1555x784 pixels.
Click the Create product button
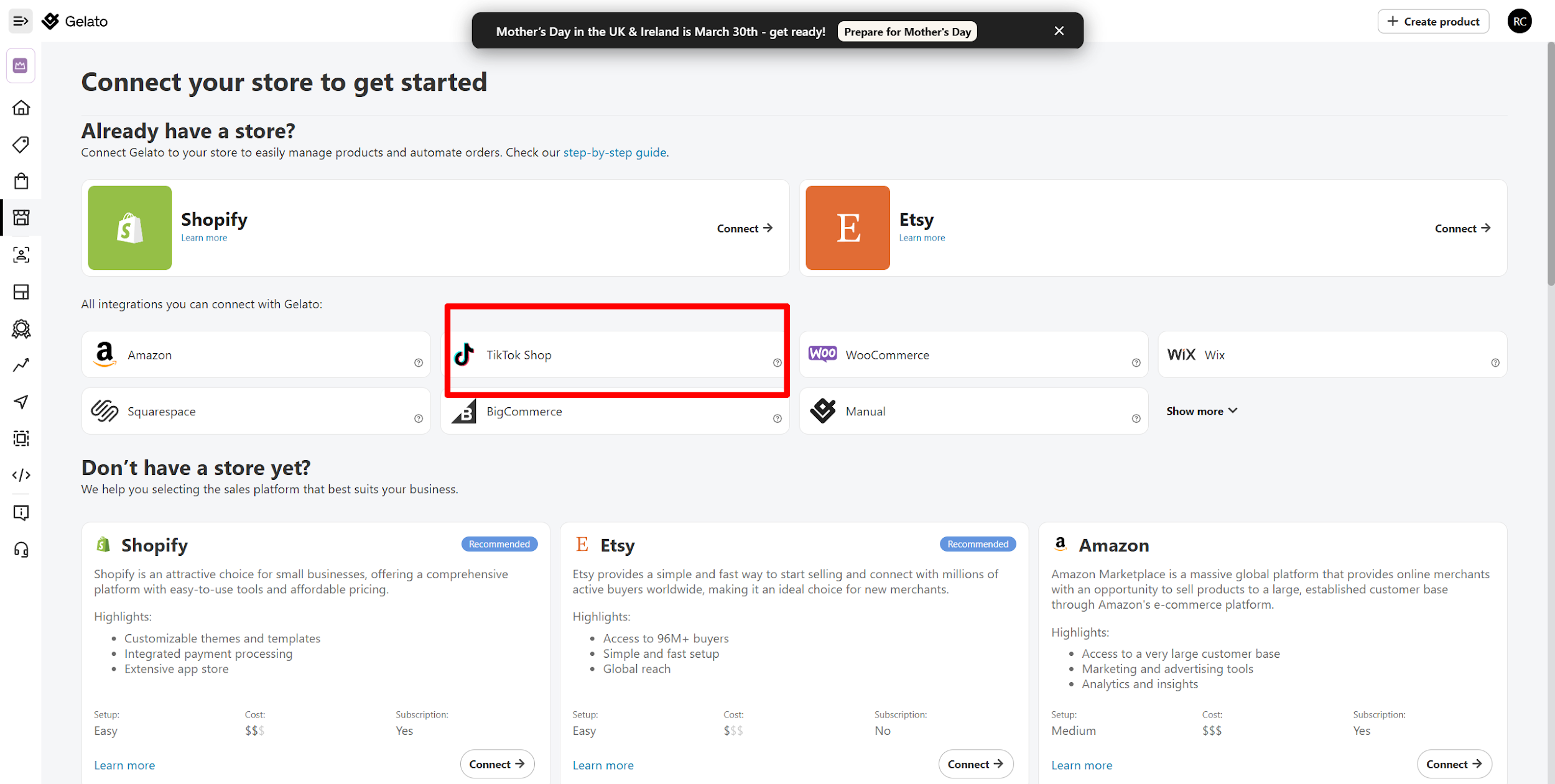(x=1432, y=21)
